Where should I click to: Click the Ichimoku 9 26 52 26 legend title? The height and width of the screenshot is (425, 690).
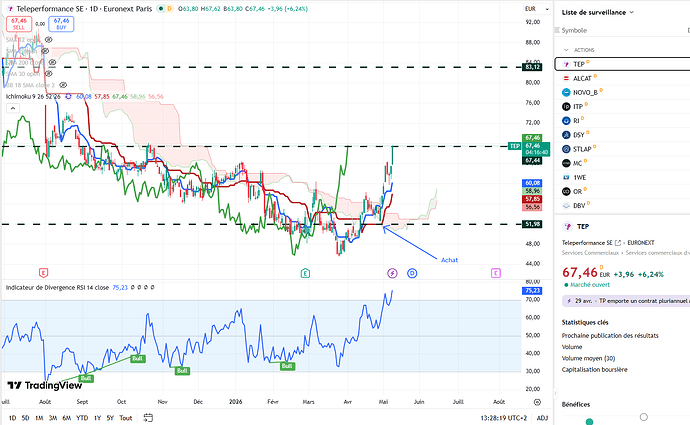point(33,96)
